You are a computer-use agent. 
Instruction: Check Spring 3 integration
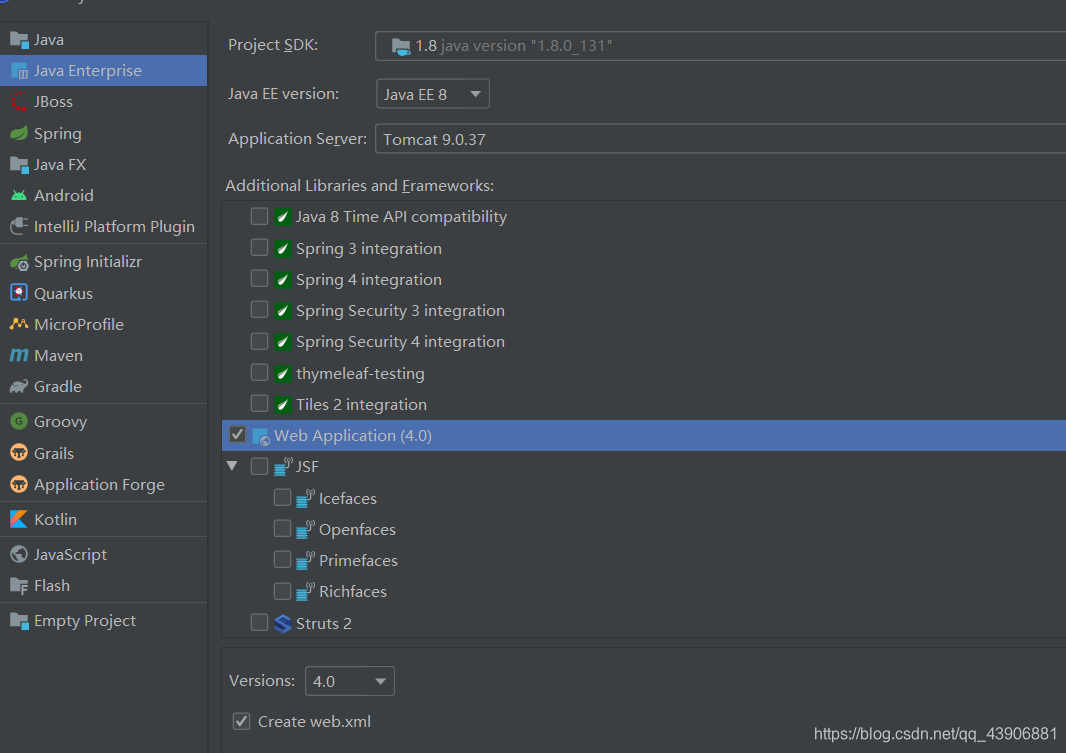point(259,247)
